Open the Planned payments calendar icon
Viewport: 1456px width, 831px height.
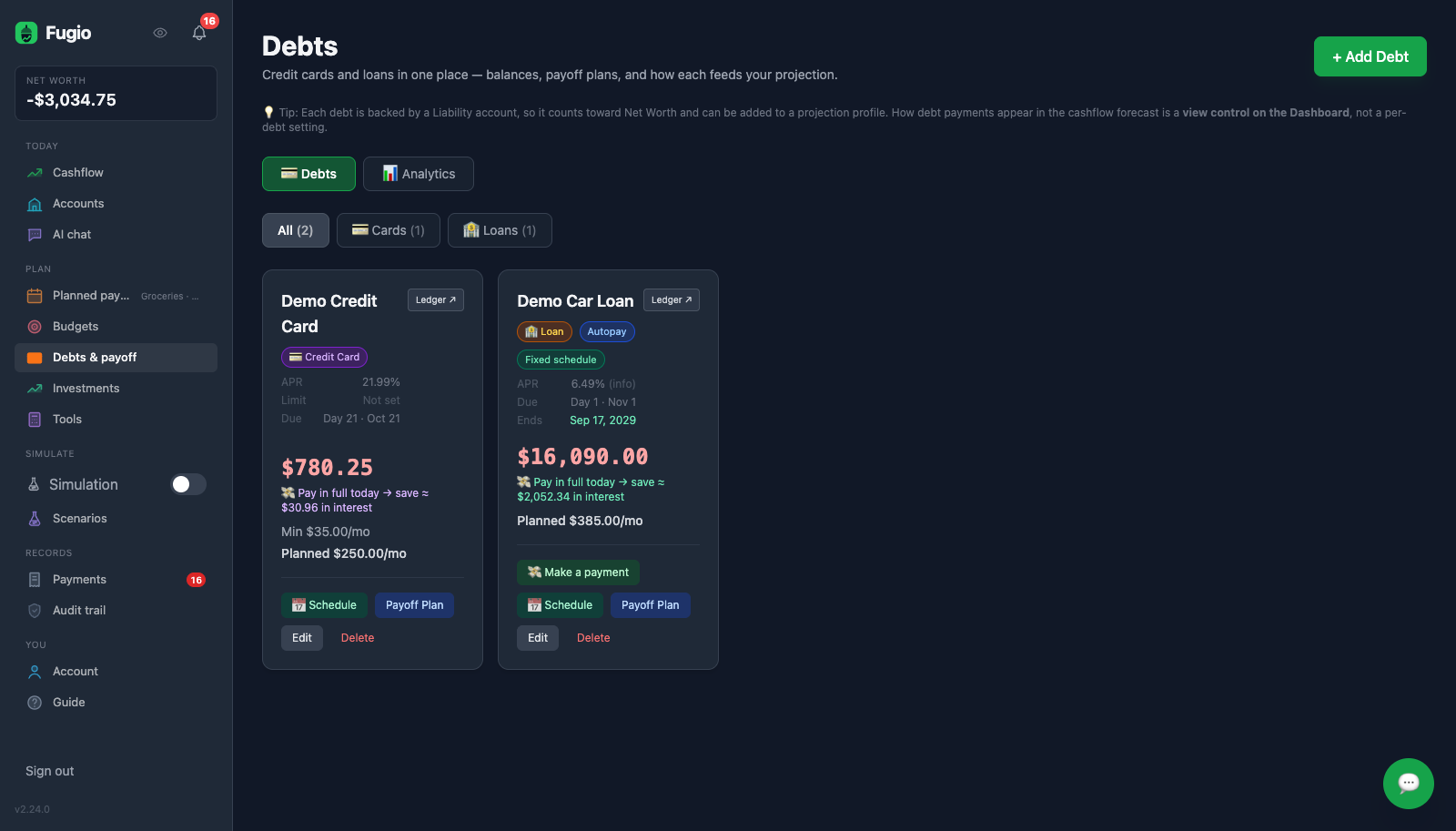(x=35, y=296)
